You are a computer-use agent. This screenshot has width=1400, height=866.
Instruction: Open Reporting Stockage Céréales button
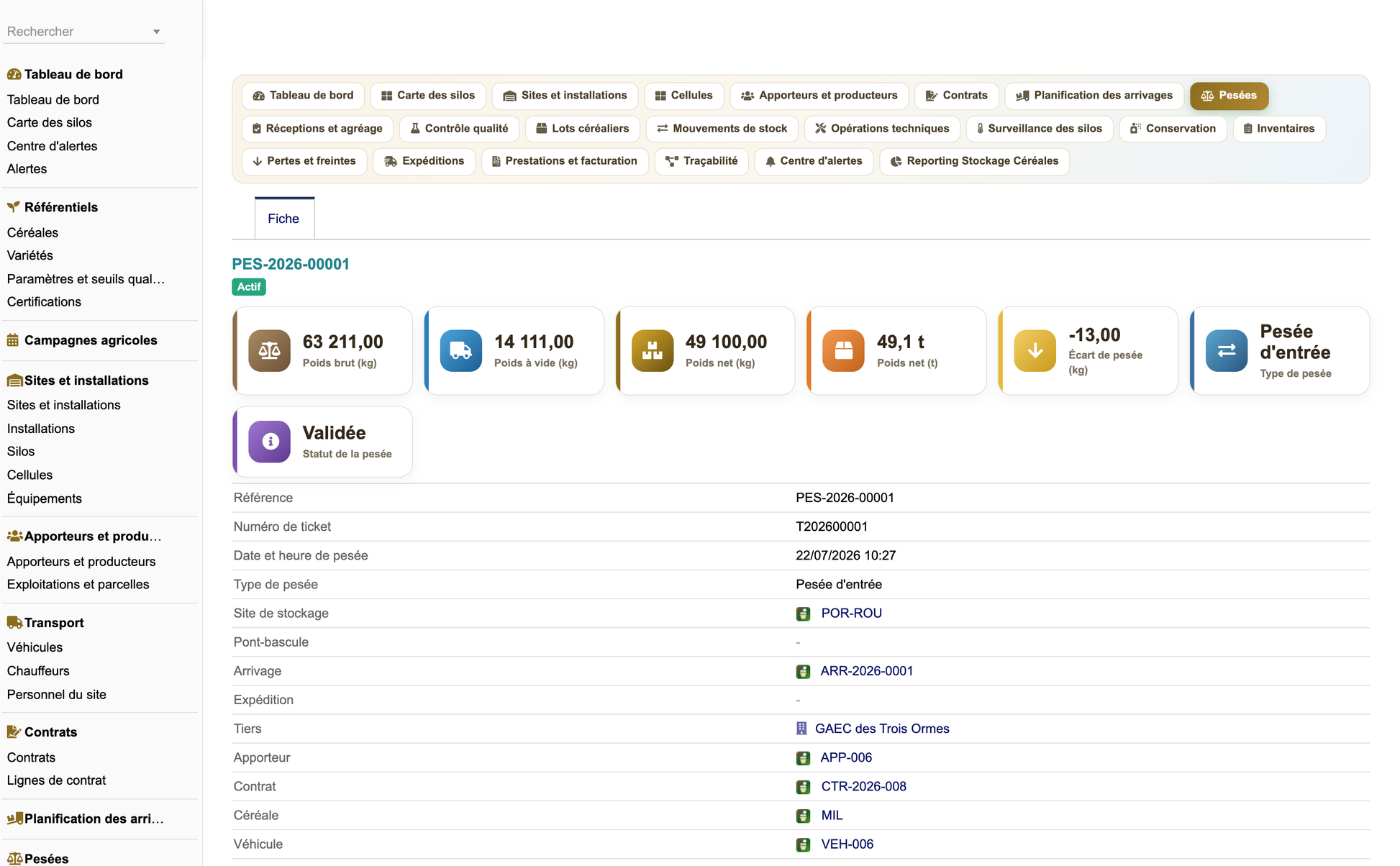coord(974,161)
